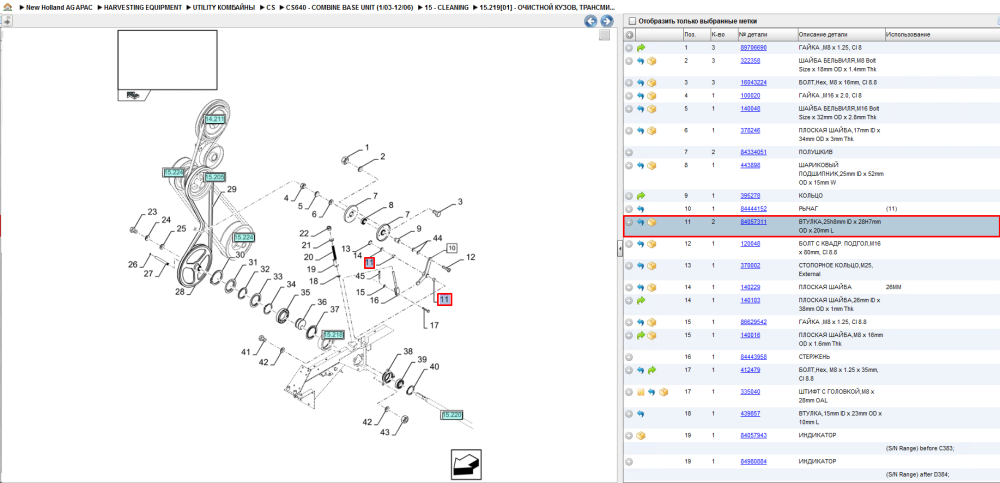Click callout number 28 on the diagram

click(x=180, y=291)
